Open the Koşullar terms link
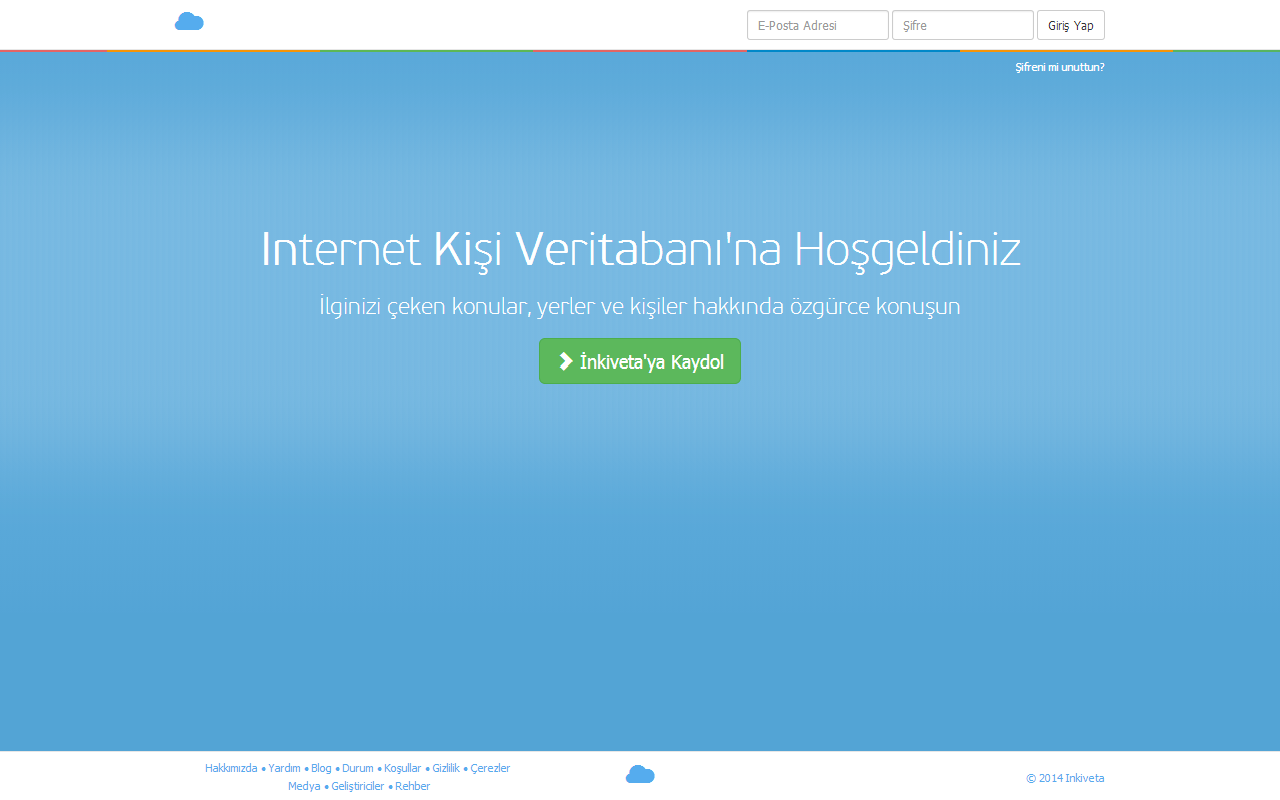This screenshot has height=800, width=1280. tap(403, 768)
